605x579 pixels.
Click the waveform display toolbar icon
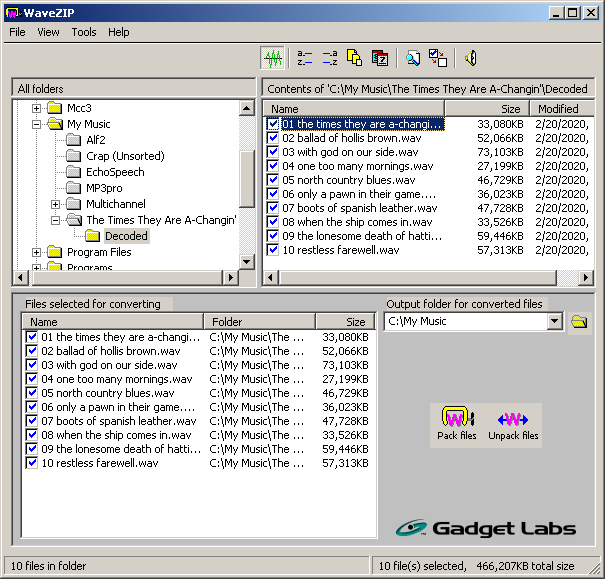point(273,58)
